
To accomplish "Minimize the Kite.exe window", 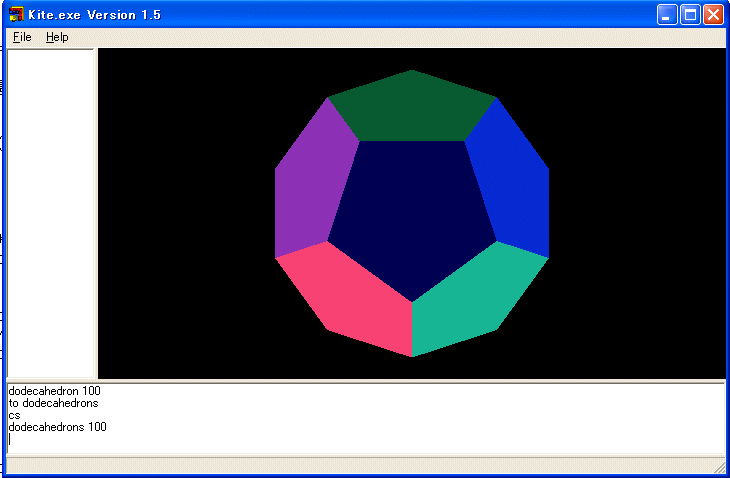I will click(667, 15).
